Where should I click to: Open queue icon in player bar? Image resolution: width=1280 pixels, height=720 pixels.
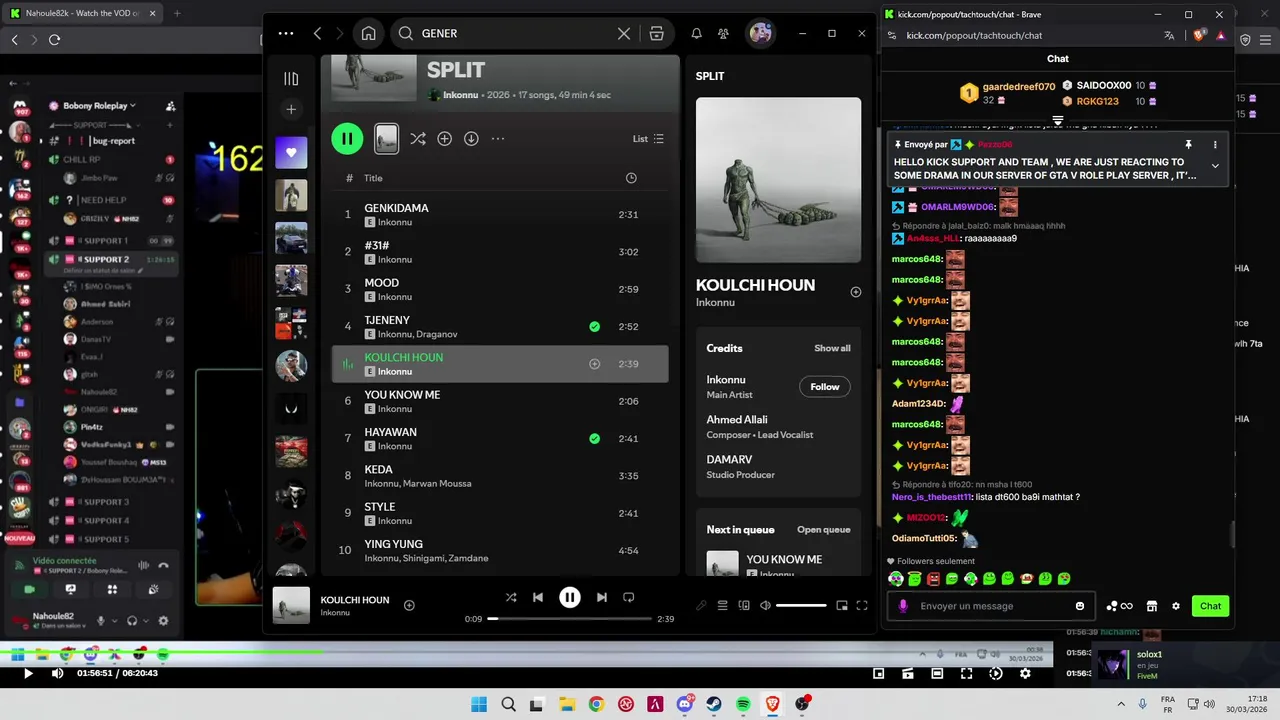coord(723,605)
